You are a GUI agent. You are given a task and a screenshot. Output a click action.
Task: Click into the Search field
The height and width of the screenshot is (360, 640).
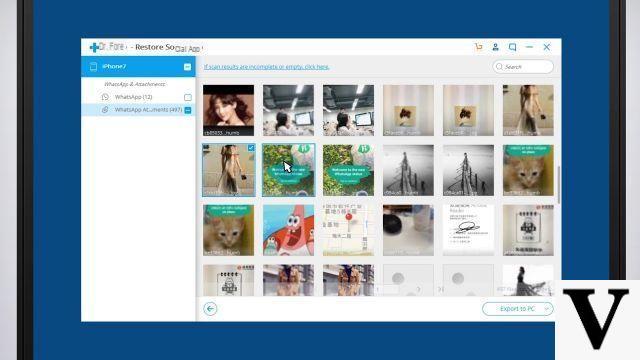523,67
